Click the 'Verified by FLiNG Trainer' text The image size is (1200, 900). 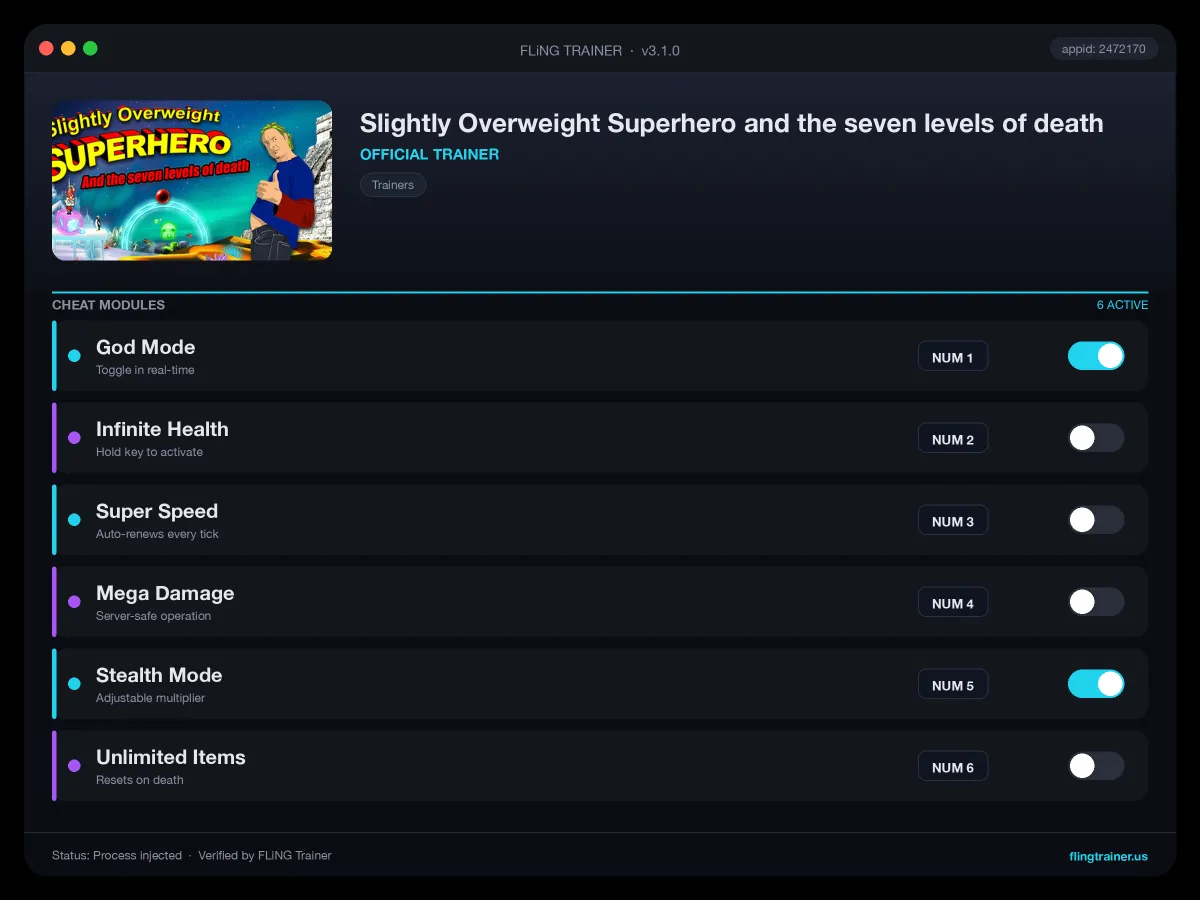pyautogui.click(x=264, y=856)
